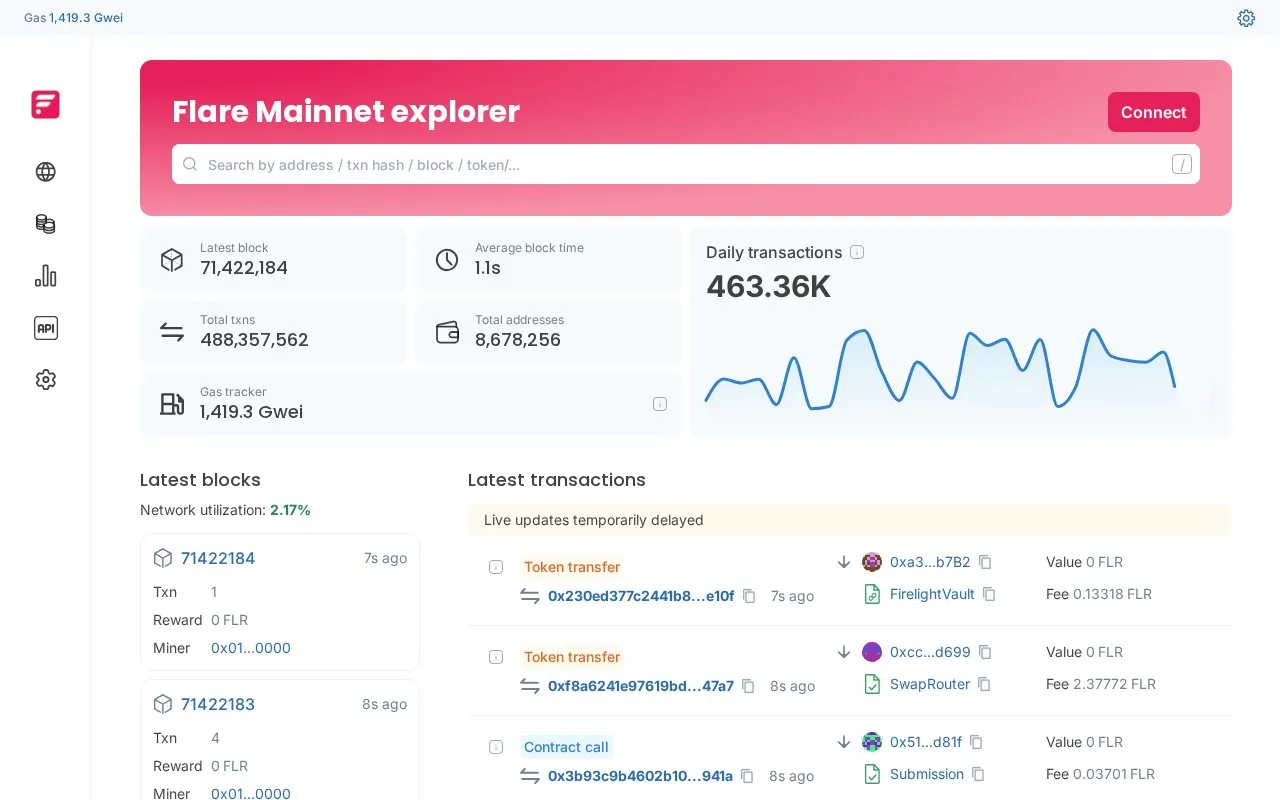Copy transaction hash 0x3b93c9b4602b10...941a

tap(747, 776)
